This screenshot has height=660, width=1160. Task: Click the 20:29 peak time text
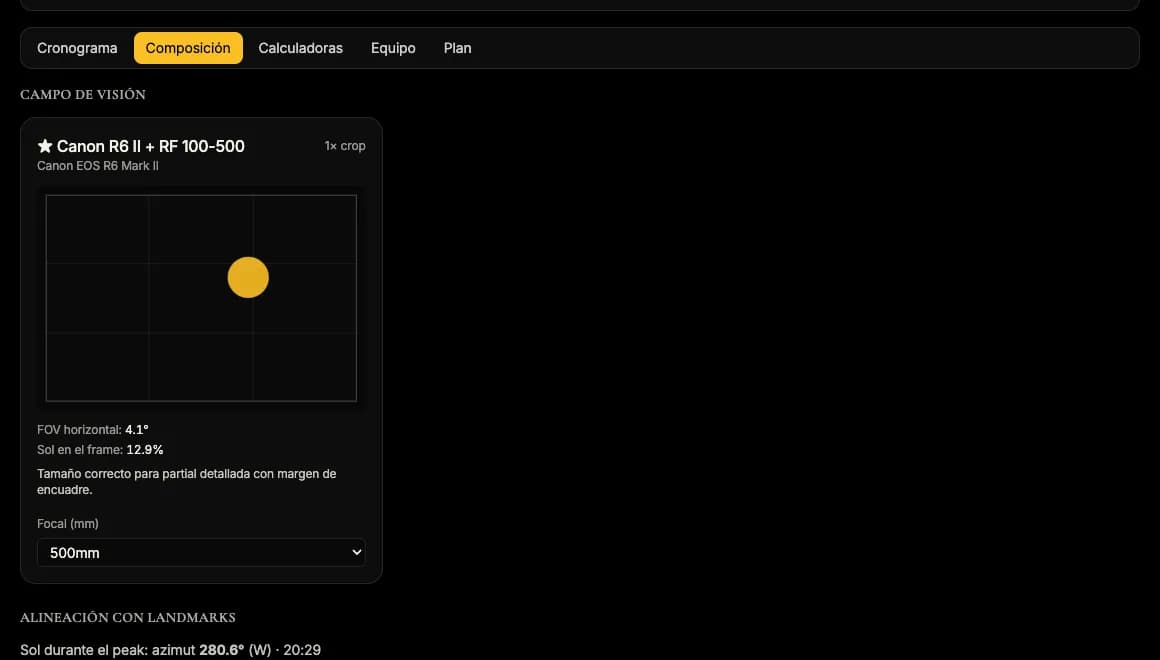click(302, 650)
